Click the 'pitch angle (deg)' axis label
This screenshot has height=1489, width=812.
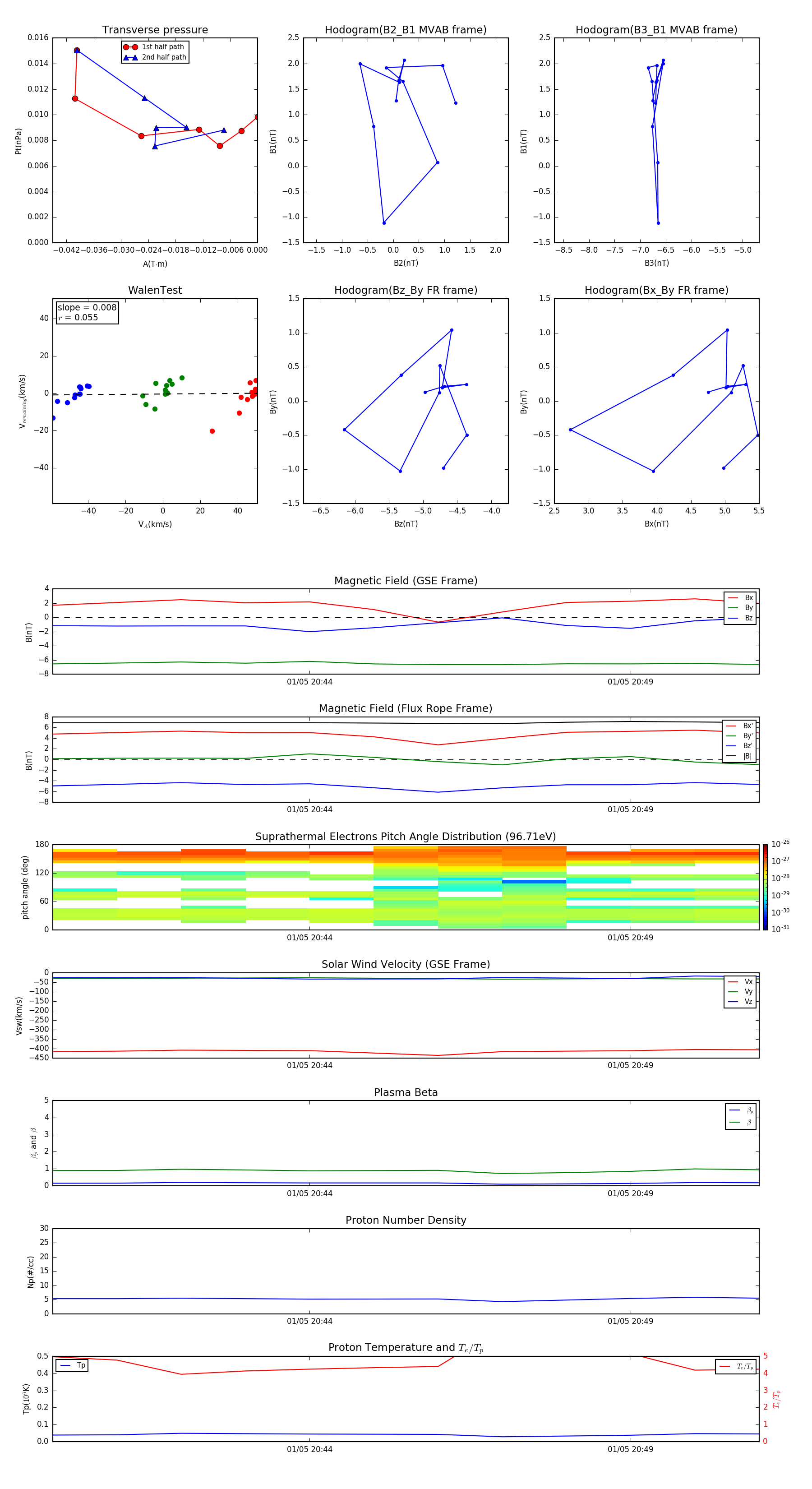[x=25, y=887]
